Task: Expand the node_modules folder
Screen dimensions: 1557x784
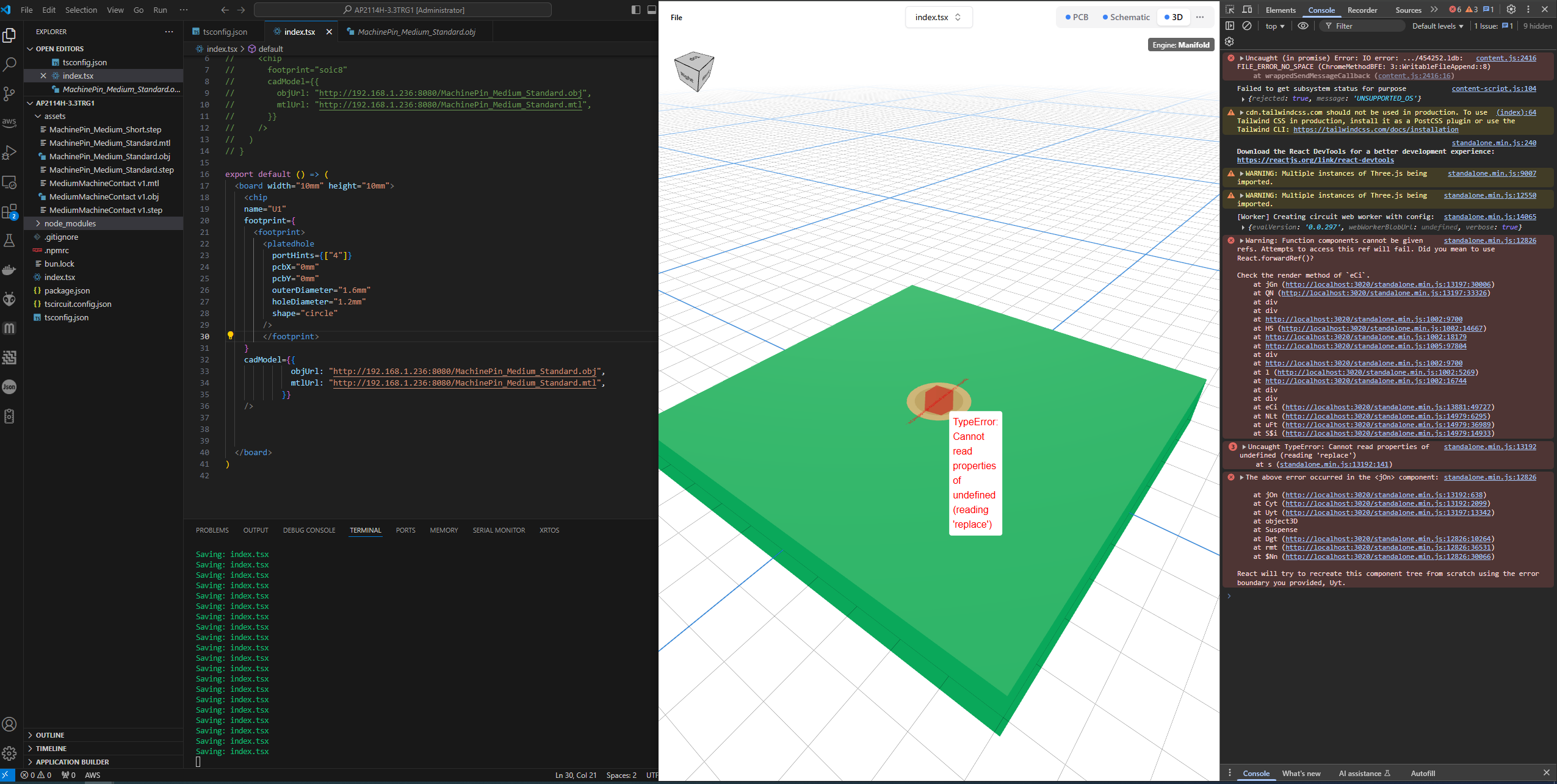Action: [x=70, y=223]
